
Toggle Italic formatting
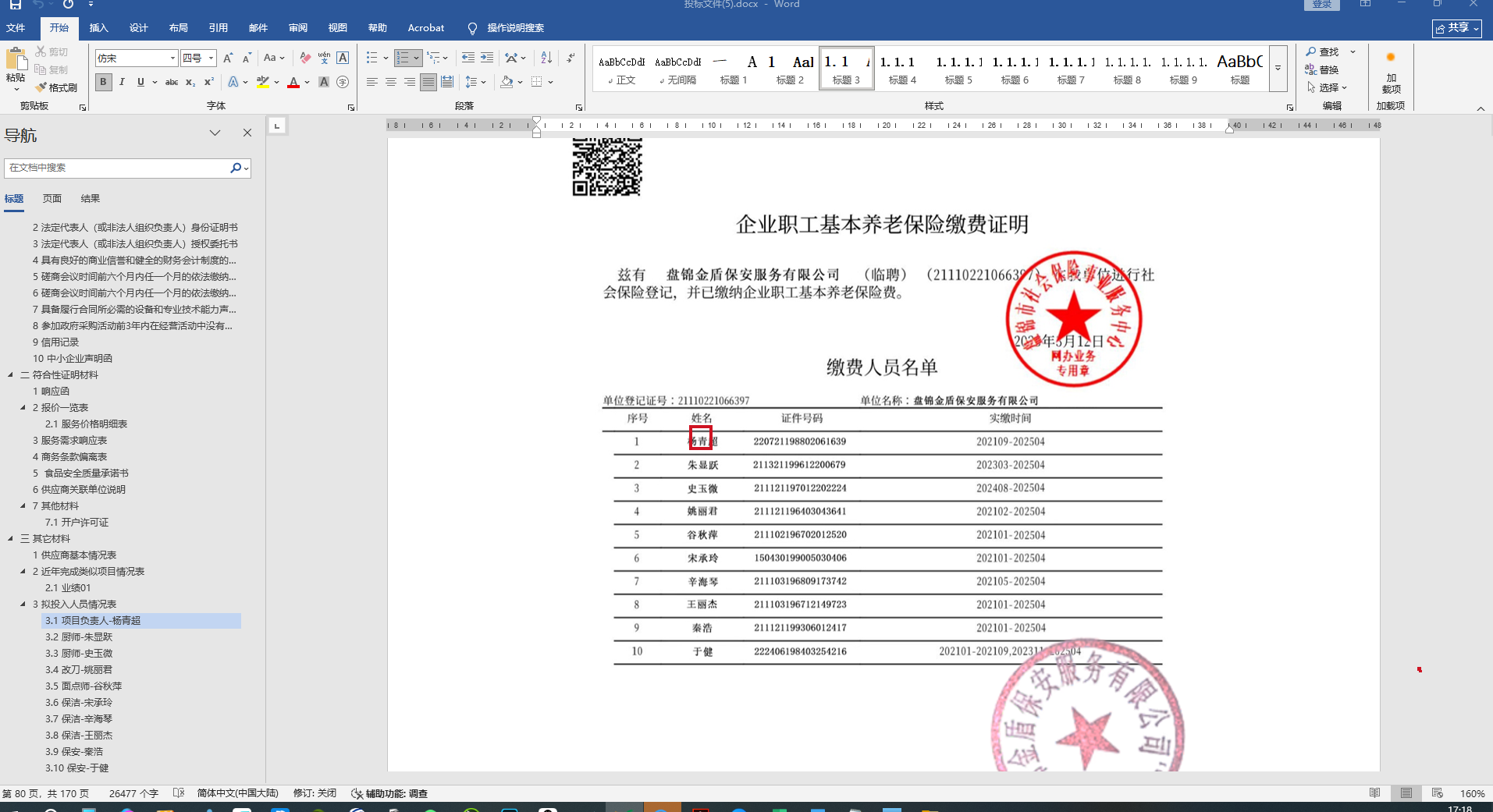[x=122, y=82]
